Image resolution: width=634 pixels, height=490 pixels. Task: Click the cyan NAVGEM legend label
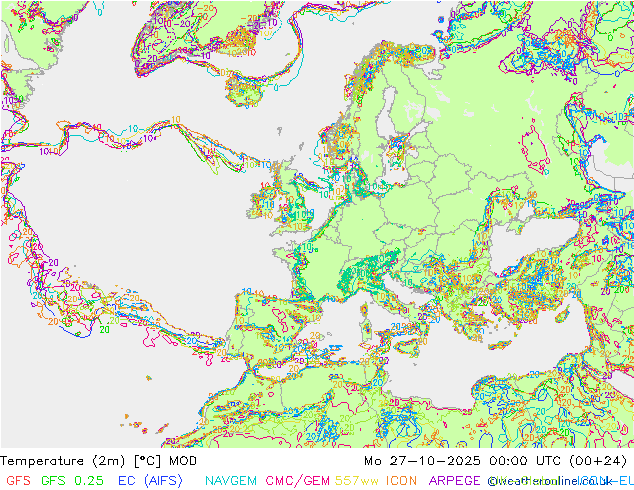(x=231, y=481)
